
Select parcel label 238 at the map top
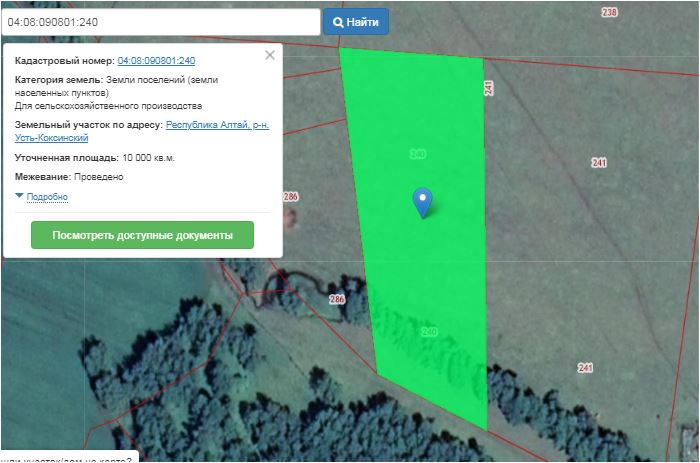tap(610, 12)
